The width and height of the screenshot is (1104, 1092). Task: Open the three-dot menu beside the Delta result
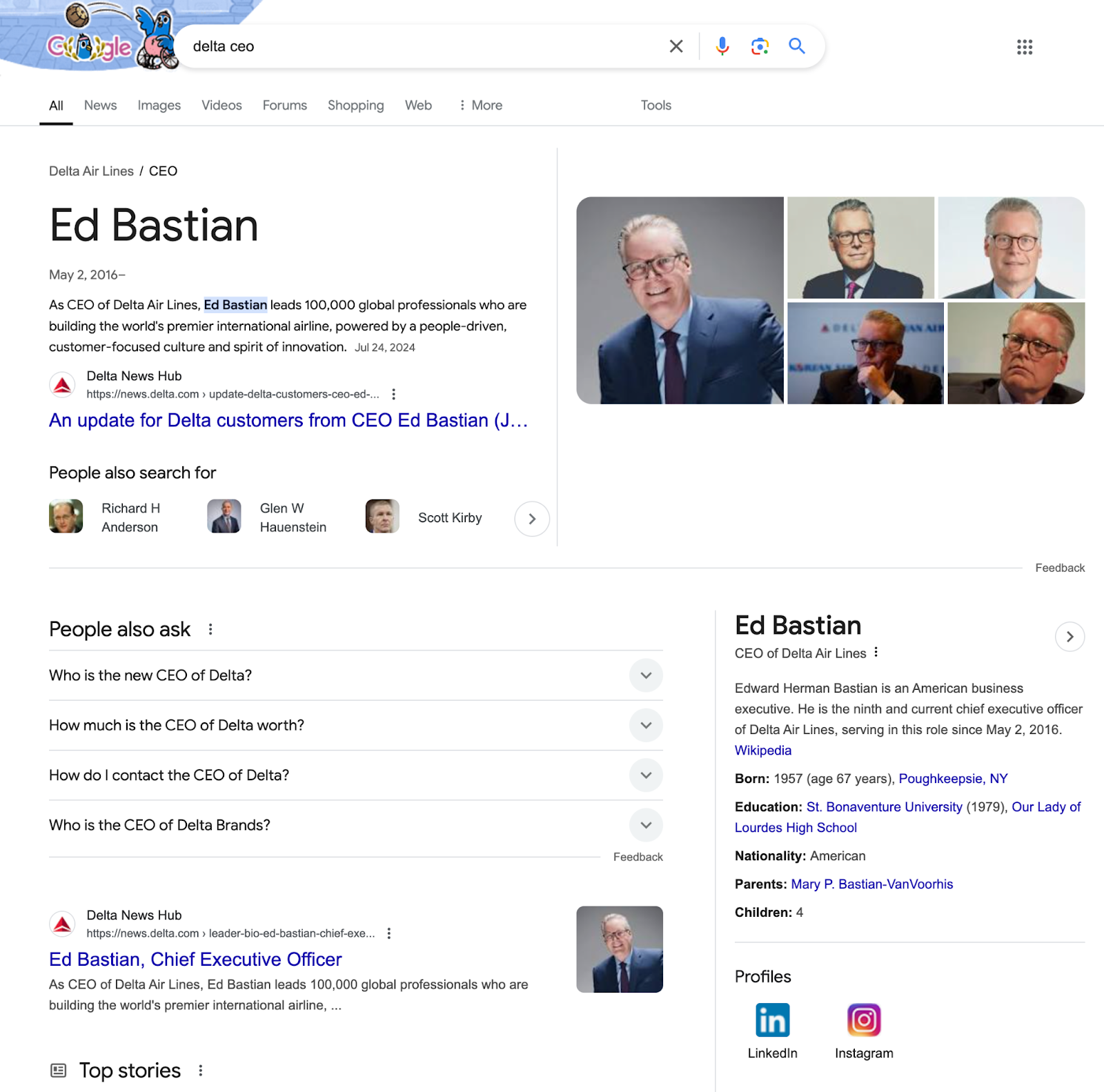coord(393,394)
